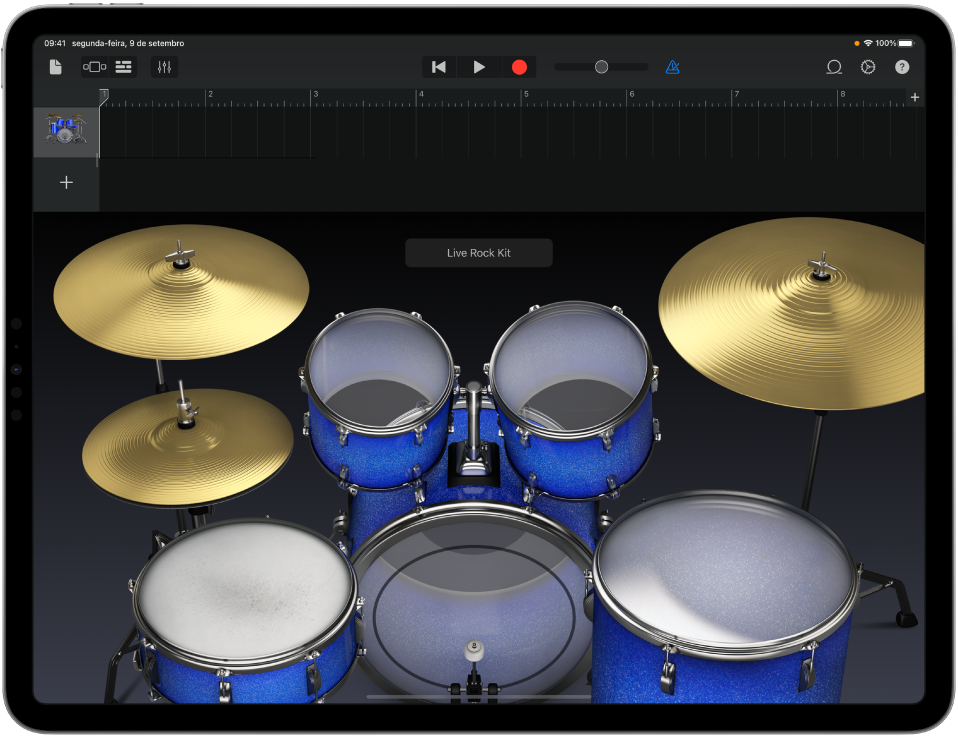This screenshot has height=737, width=958.
Task: Open song settings gear icon
Action: (868, 67)
